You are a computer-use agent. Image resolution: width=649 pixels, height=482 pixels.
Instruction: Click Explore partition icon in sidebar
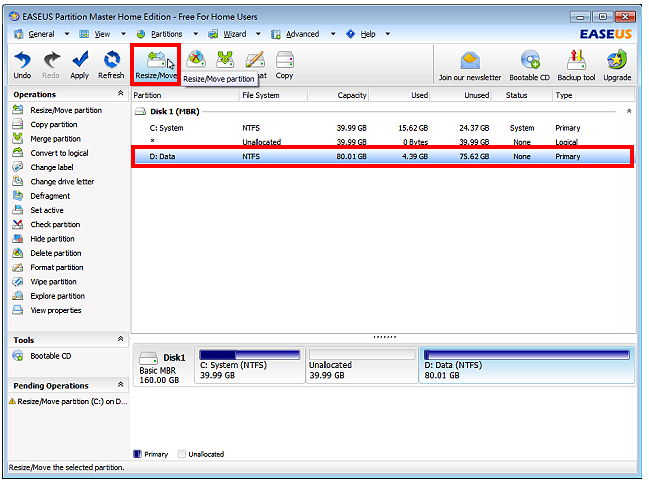coord(18,296)
